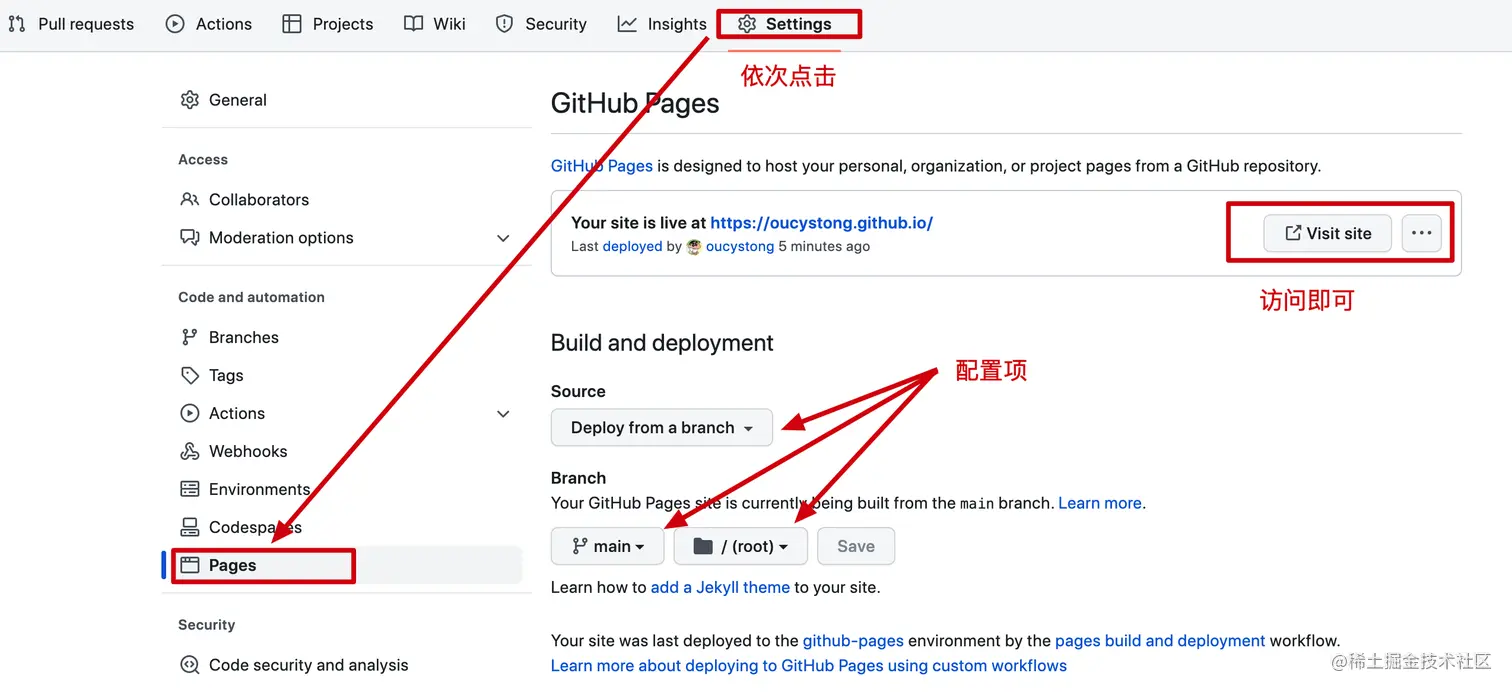1512x692 pixels.
Task: Expand Moderation options chevron
Action: [503, 238]
